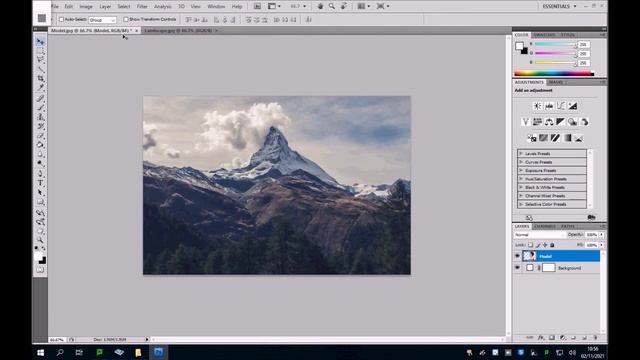Open the Normal blending mode dropdown
Image resolution: width=640 pixels, height=360 pixels.
pyautogui.click(x=539, y=235)
